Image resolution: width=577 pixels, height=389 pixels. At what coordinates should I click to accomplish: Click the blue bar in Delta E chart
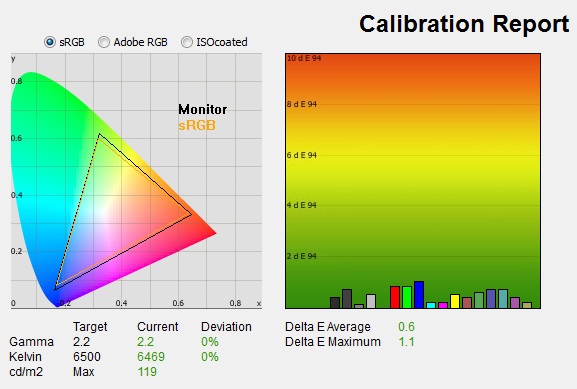pyautogui.click(x=419, y=294)
